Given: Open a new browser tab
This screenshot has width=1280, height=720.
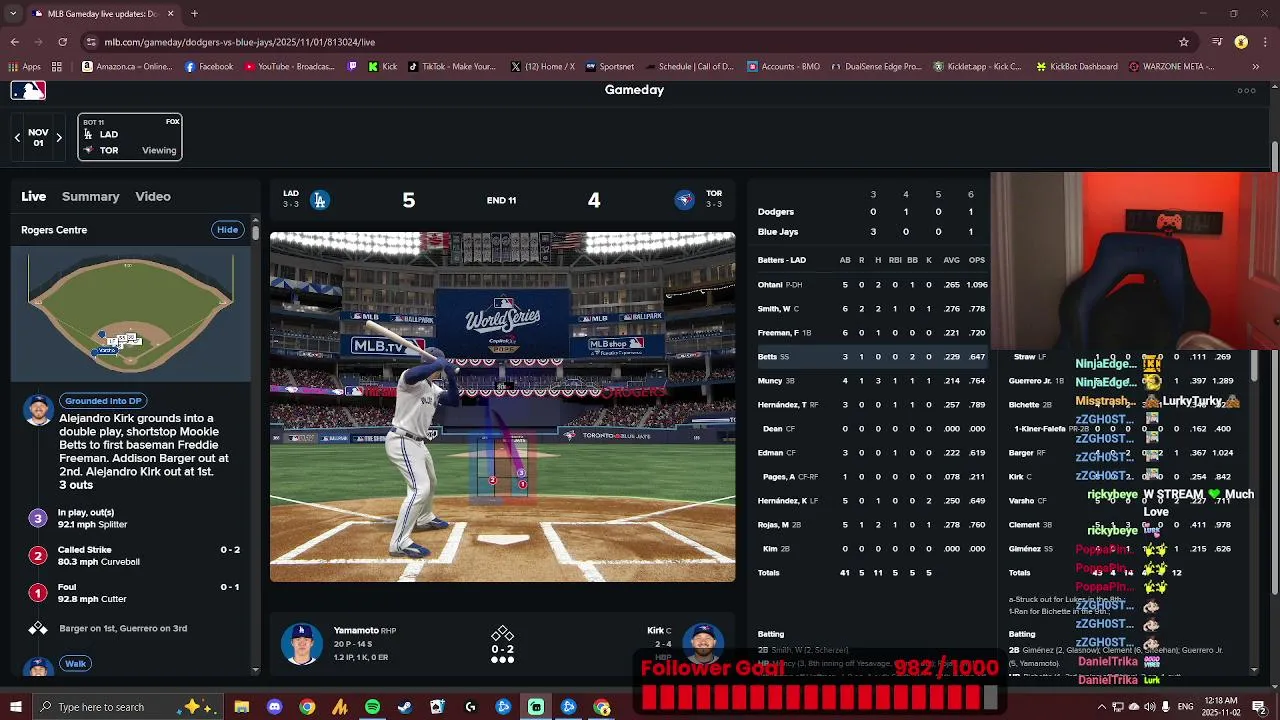Looking at the screenshot, I should [x=194, y=14].
